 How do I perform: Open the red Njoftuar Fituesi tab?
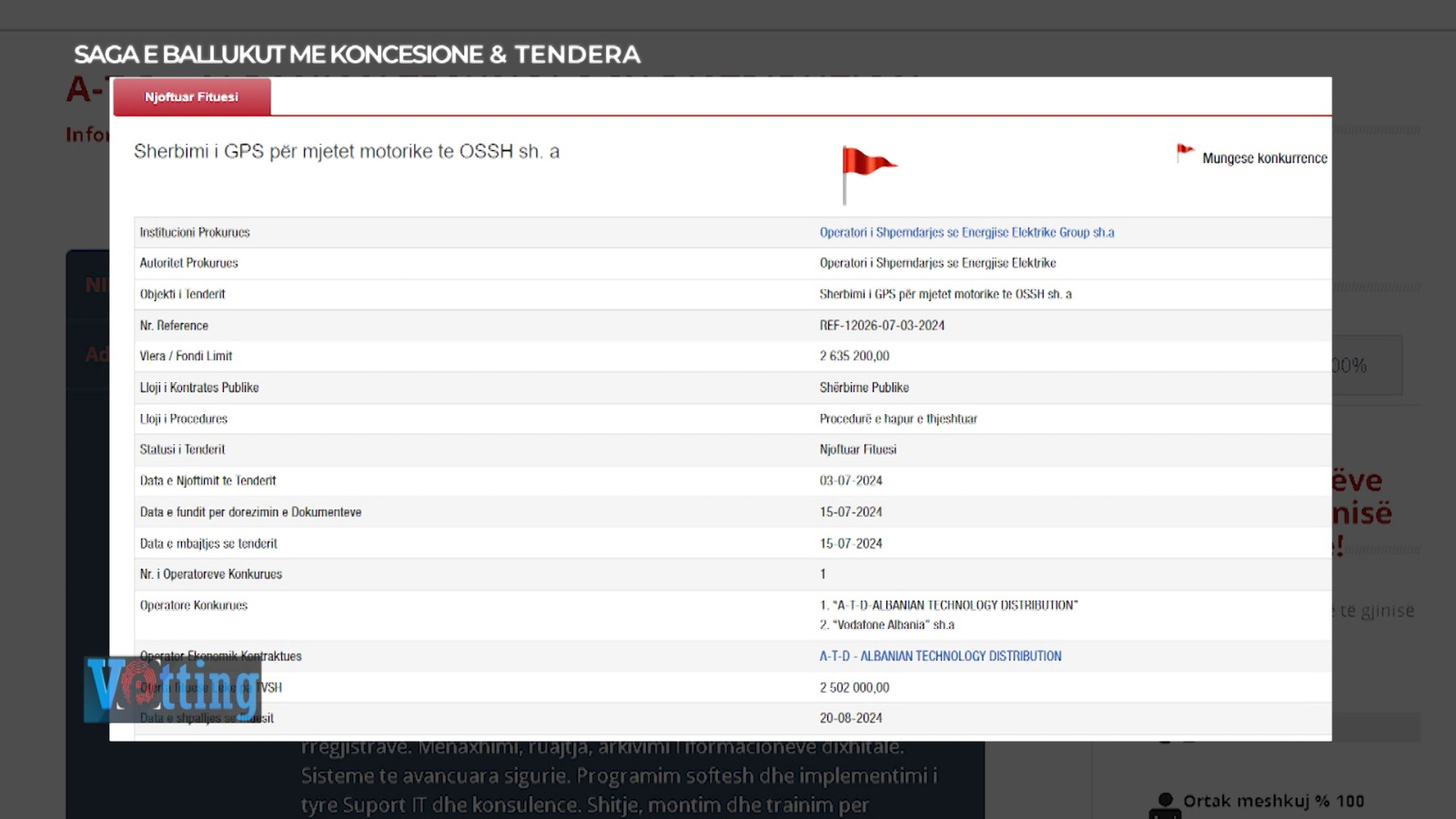coord(192,96)
